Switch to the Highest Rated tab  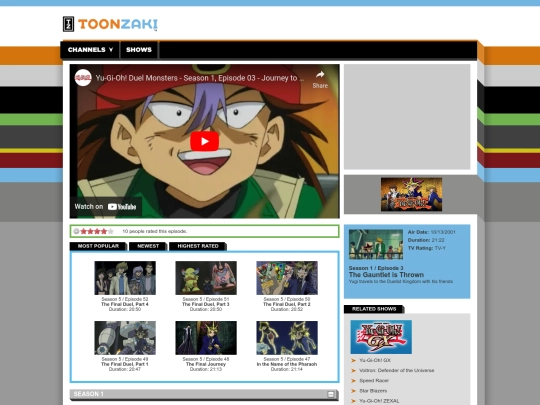[198, 246]
